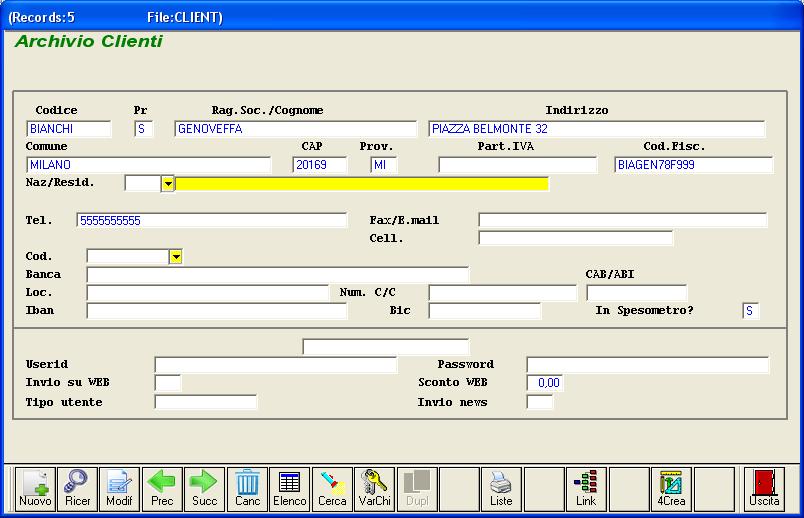Focus the Userid field
The height and width of the screenshot is (518, 804).
pos(276,365)
